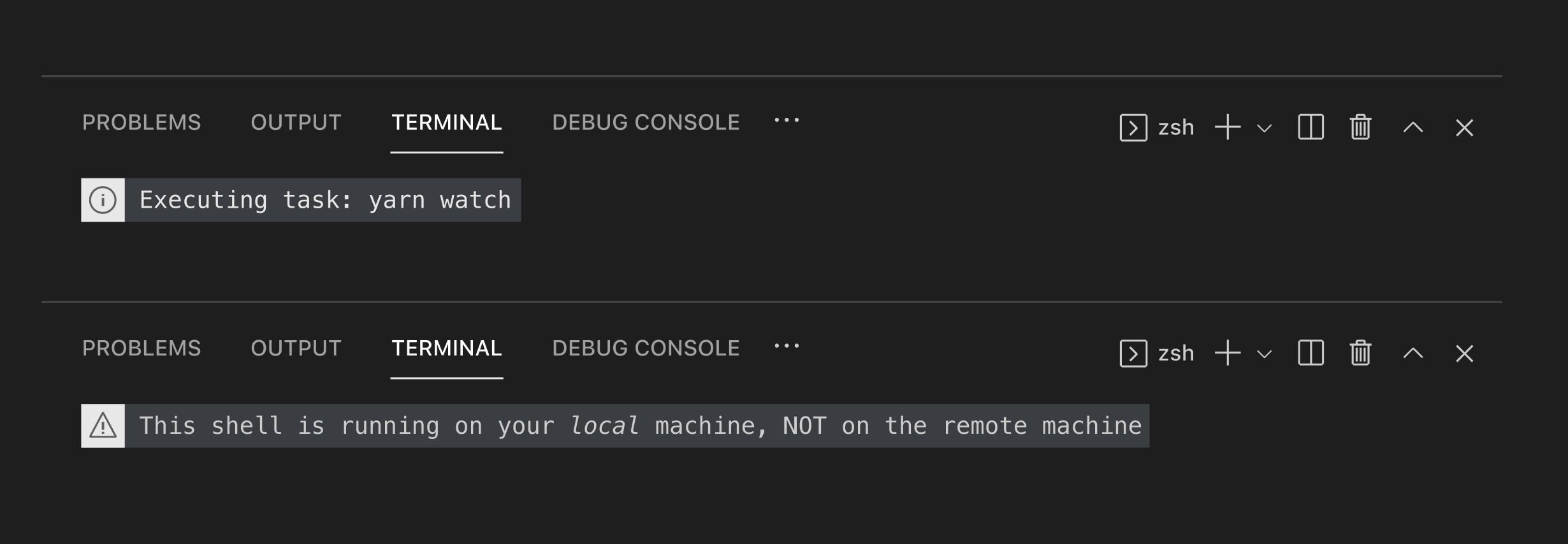Create a new terminal with the plus icon
1568x544 pixels.
click(x=1227, y=127)
